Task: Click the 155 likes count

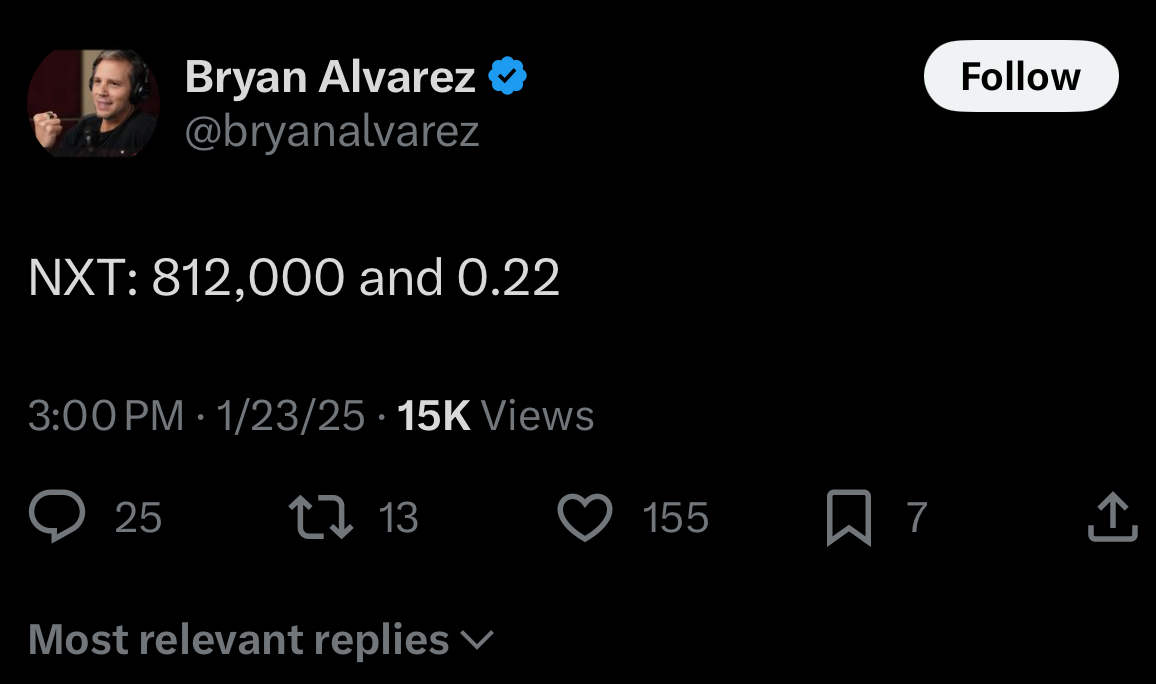Action: (675, 518)
